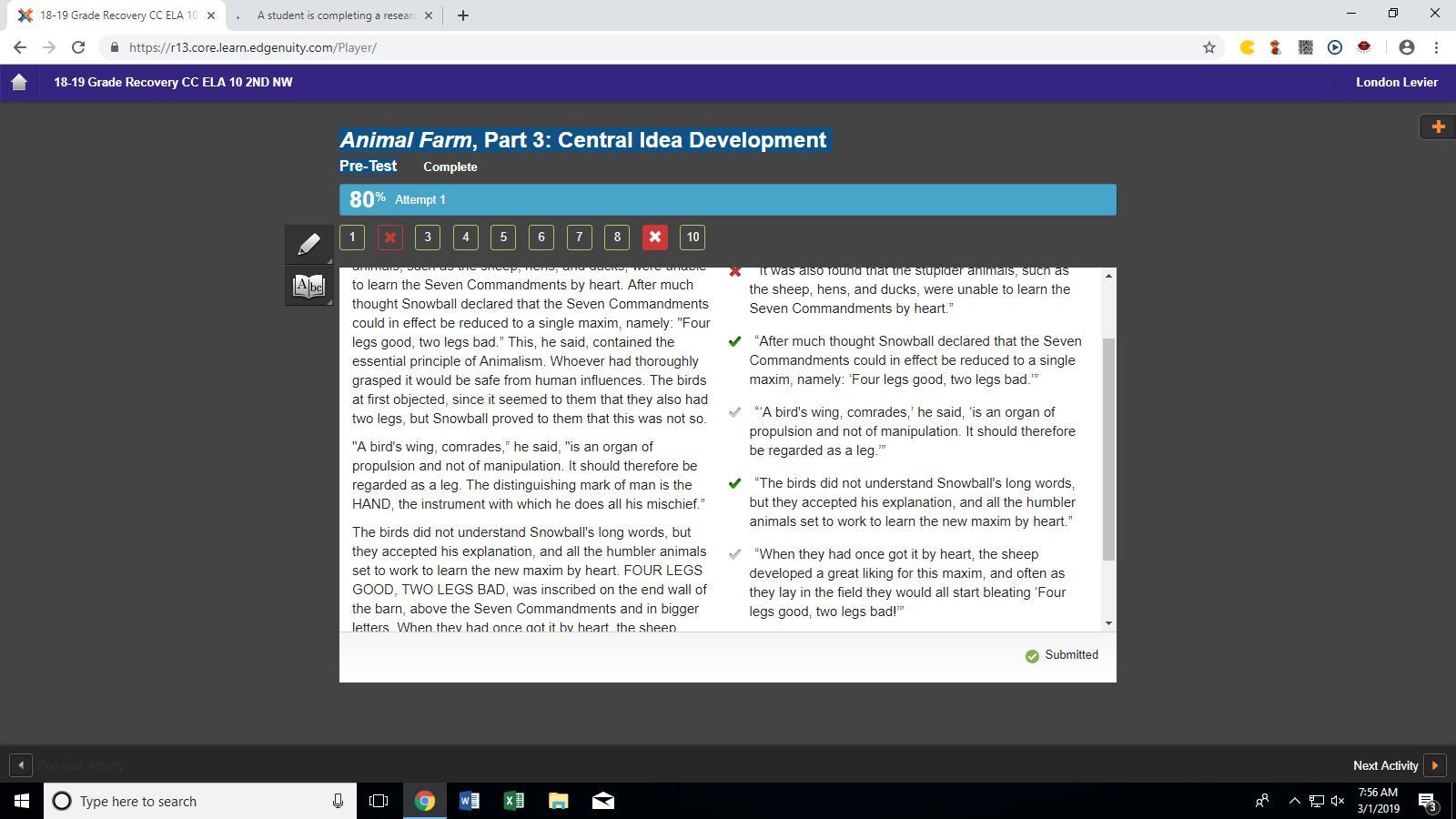Click the answer panel scrollbar thumb
The width and height of the screenshot is (1456, 819).
coord(1108,449)
